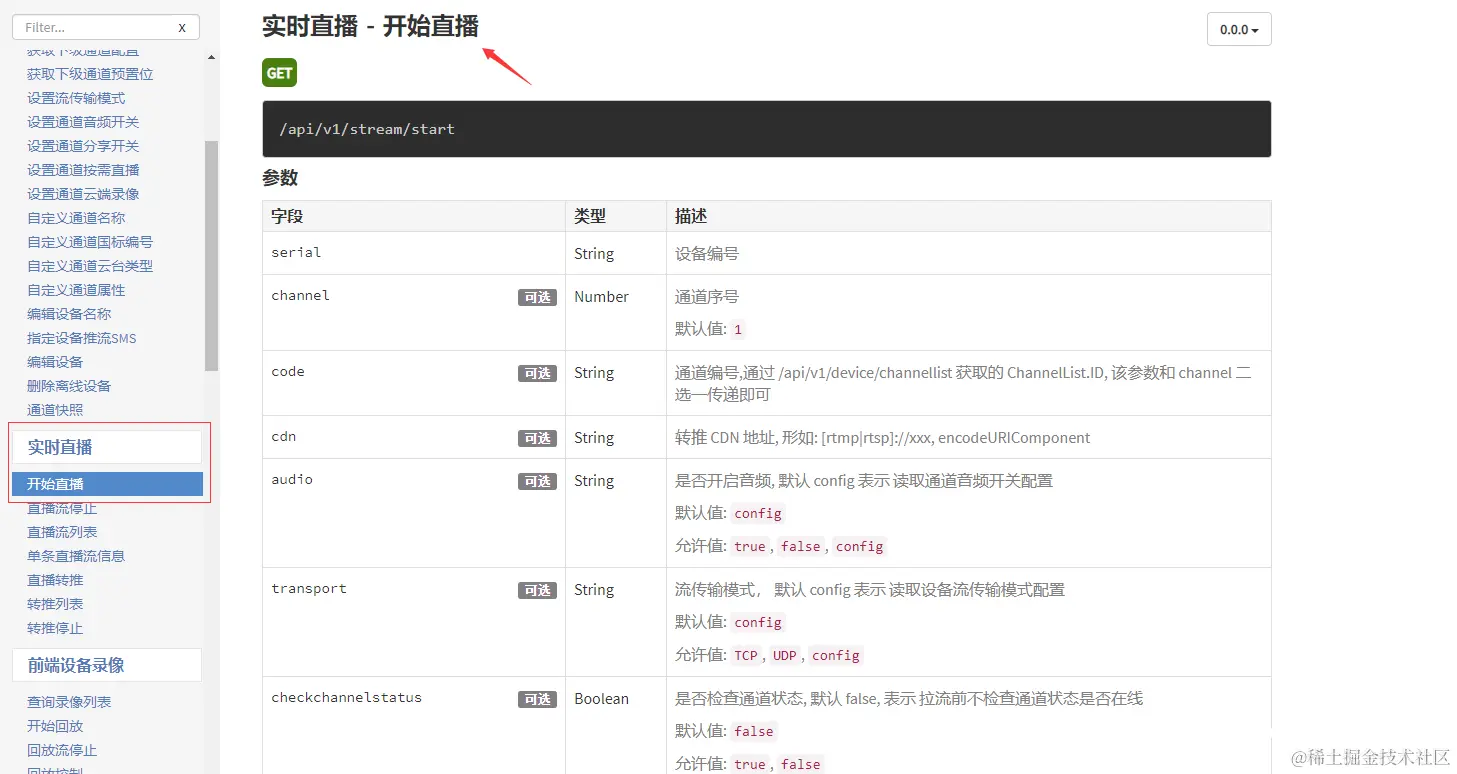
Task: Open 单条直播流信息 entry
Action: click(x=76, y=556)
